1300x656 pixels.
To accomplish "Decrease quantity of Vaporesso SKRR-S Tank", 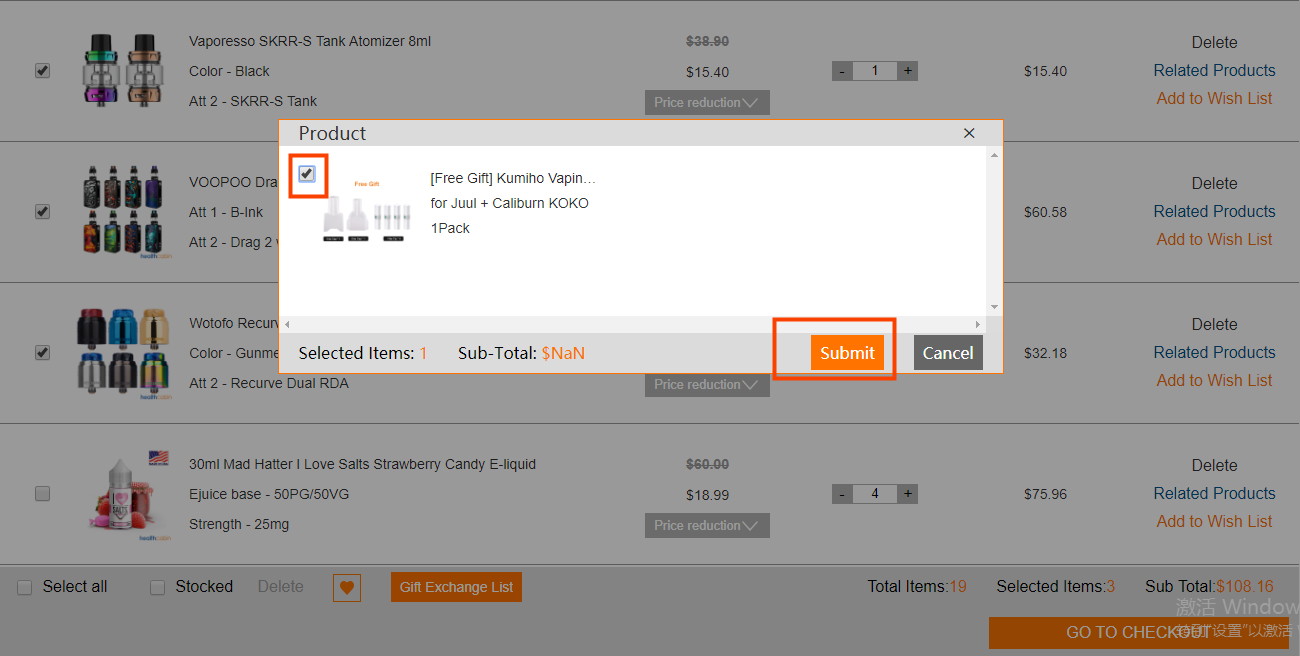I will pos(843,71).
